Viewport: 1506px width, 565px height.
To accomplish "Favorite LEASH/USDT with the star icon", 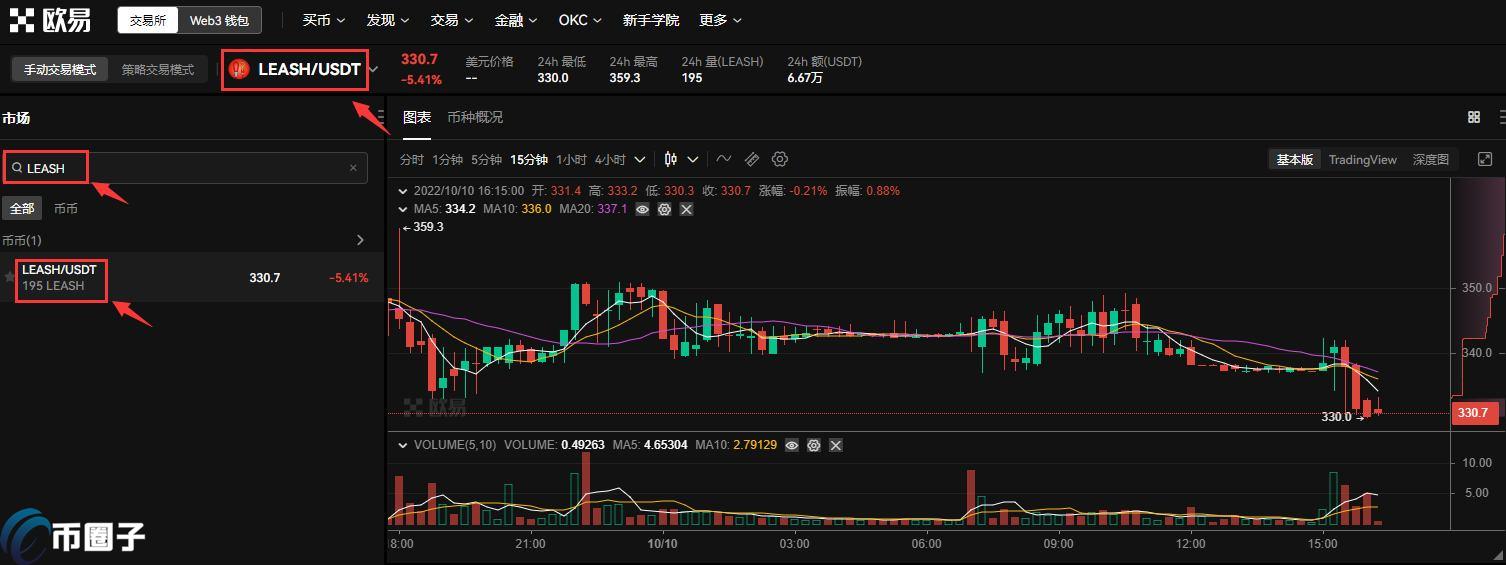I will (x=10, y=277).
